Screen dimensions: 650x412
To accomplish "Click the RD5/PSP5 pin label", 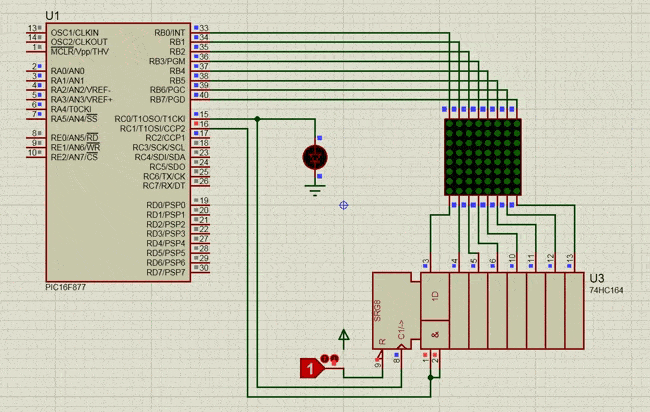I will click(166, 253).
